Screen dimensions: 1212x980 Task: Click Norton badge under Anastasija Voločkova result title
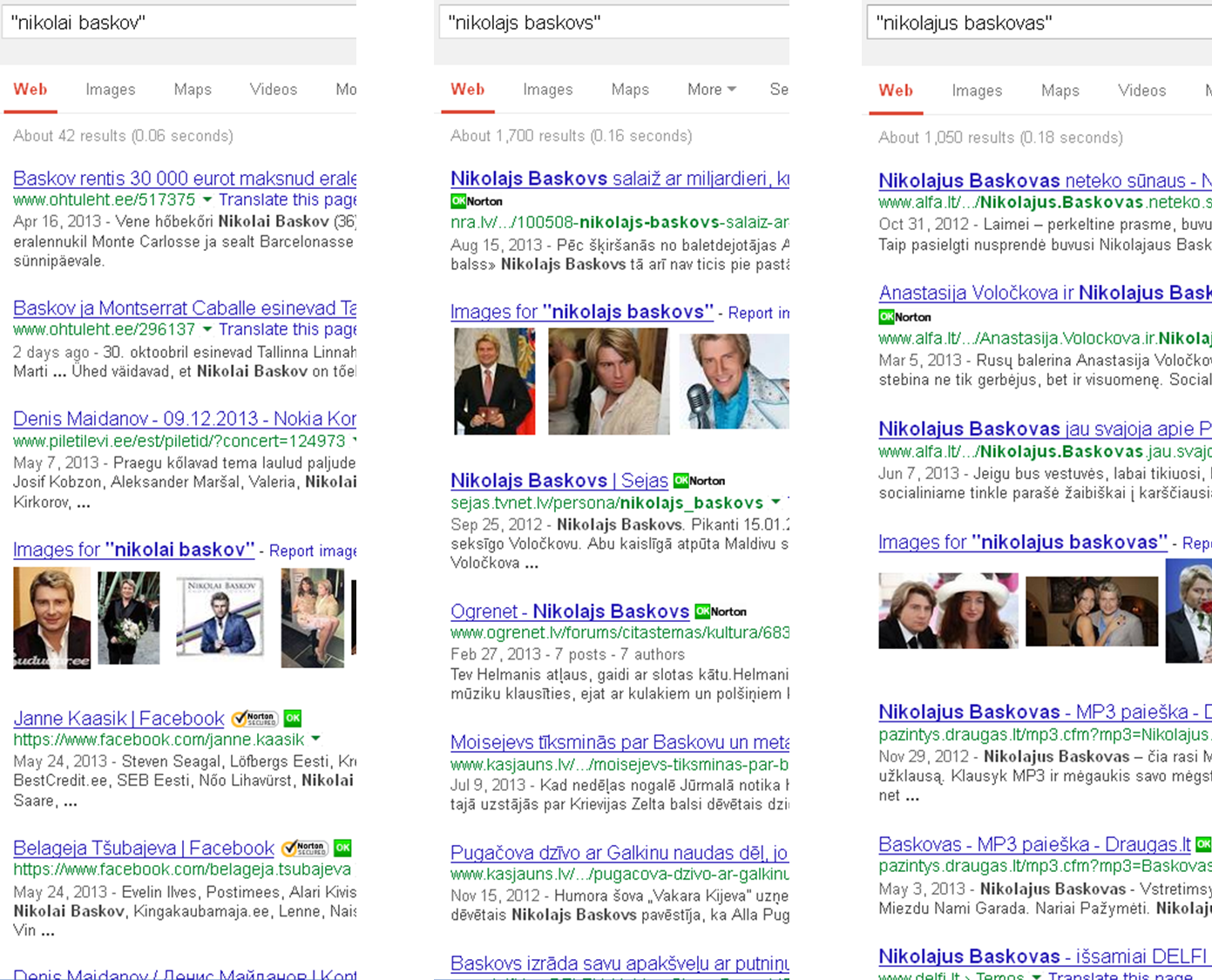905,317
